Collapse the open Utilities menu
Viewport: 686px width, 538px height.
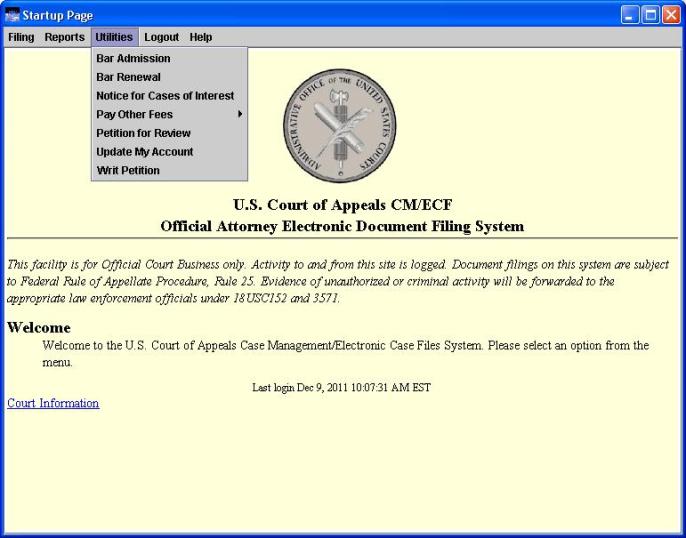click(114, 37)
